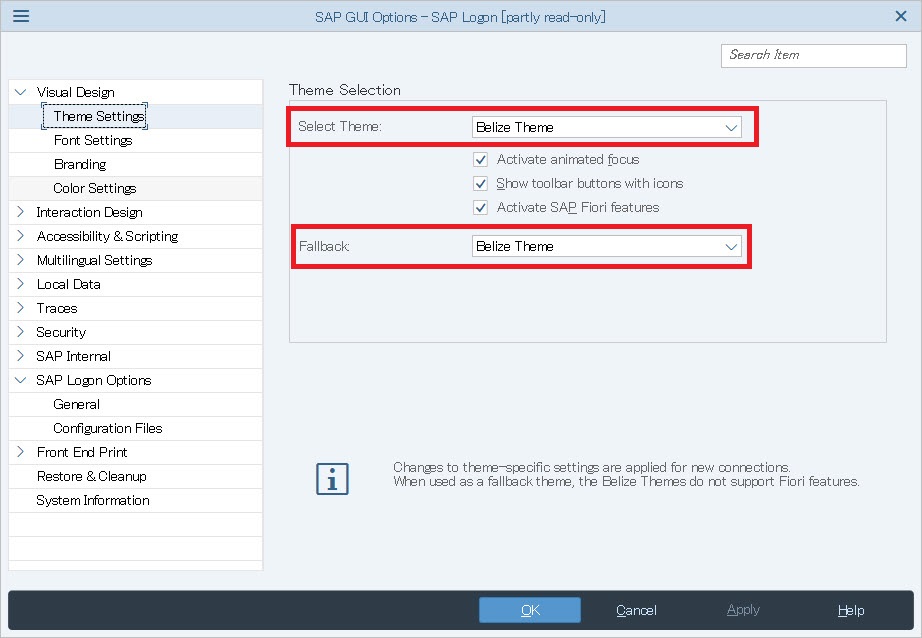
Task: Toggle Activate animated focus checkbox
Action: [x=480, y=159]
